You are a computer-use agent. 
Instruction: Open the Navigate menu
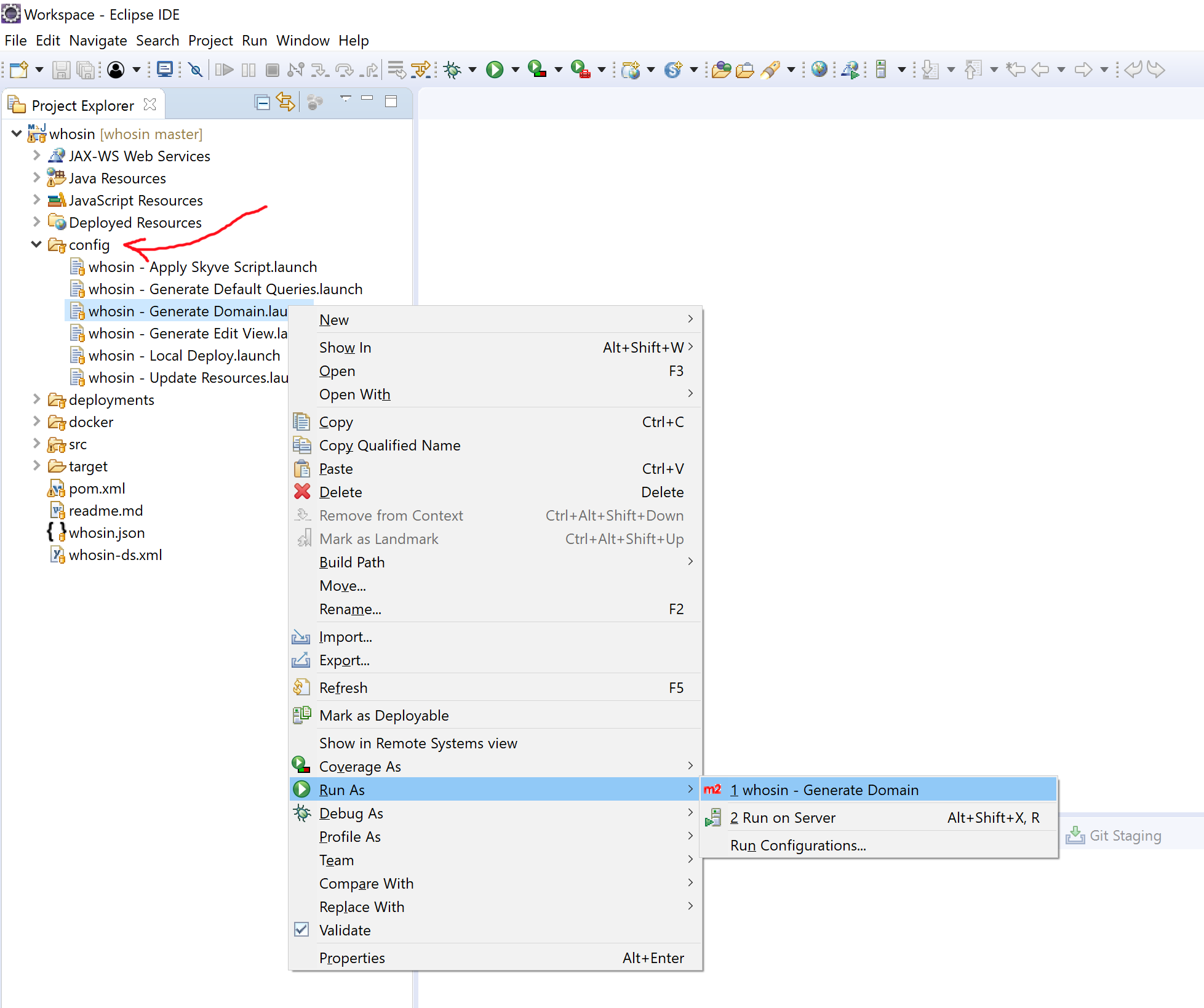[98, 41]
